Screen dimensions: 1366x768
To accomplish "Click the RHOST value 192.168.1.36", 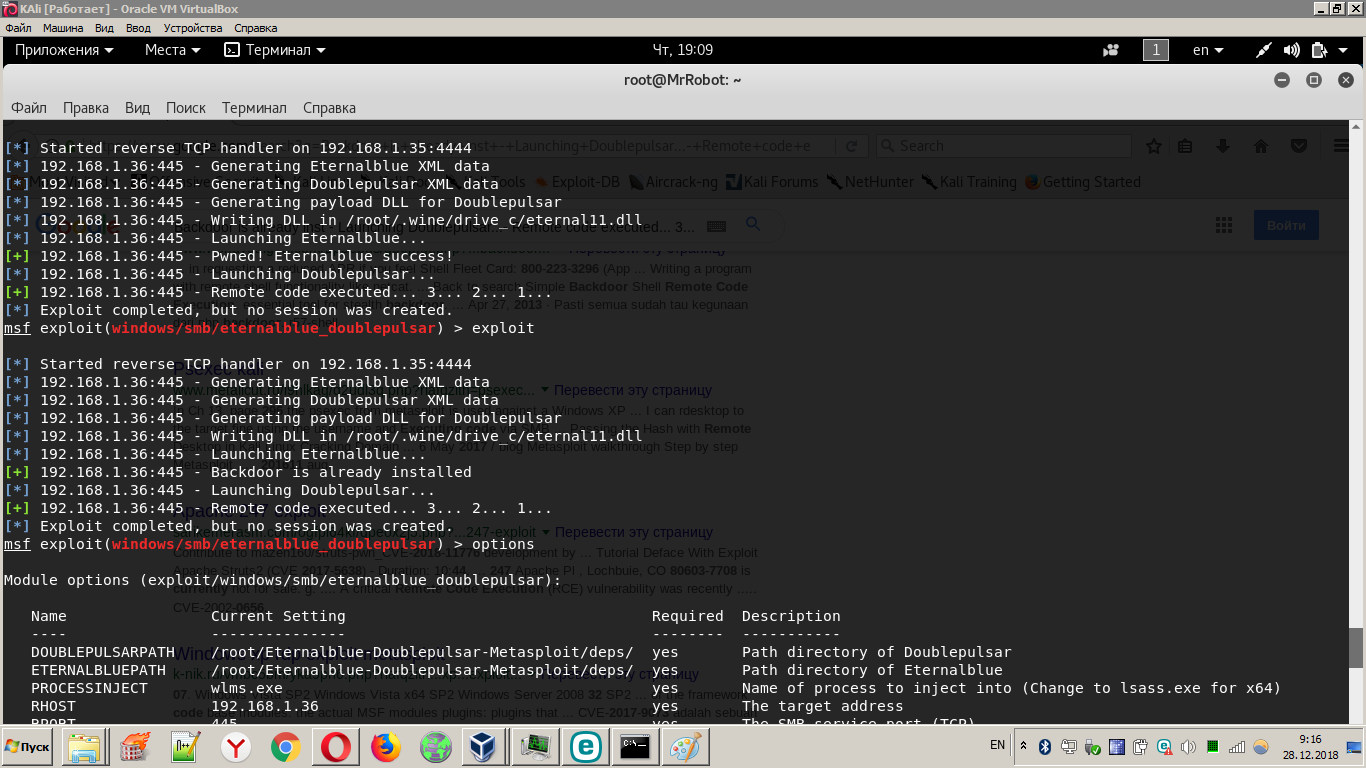I will 264,706.
